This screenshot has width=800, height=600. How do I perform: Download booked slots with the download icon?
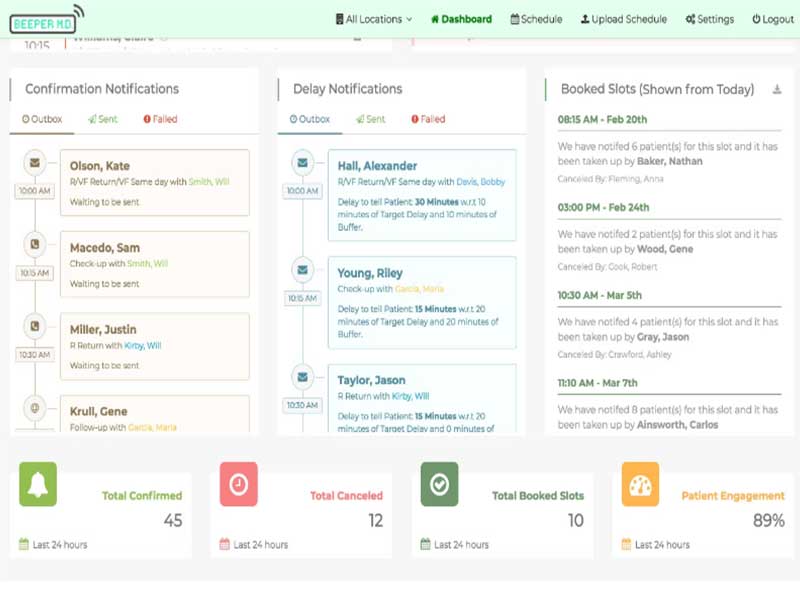pos(777,89)
